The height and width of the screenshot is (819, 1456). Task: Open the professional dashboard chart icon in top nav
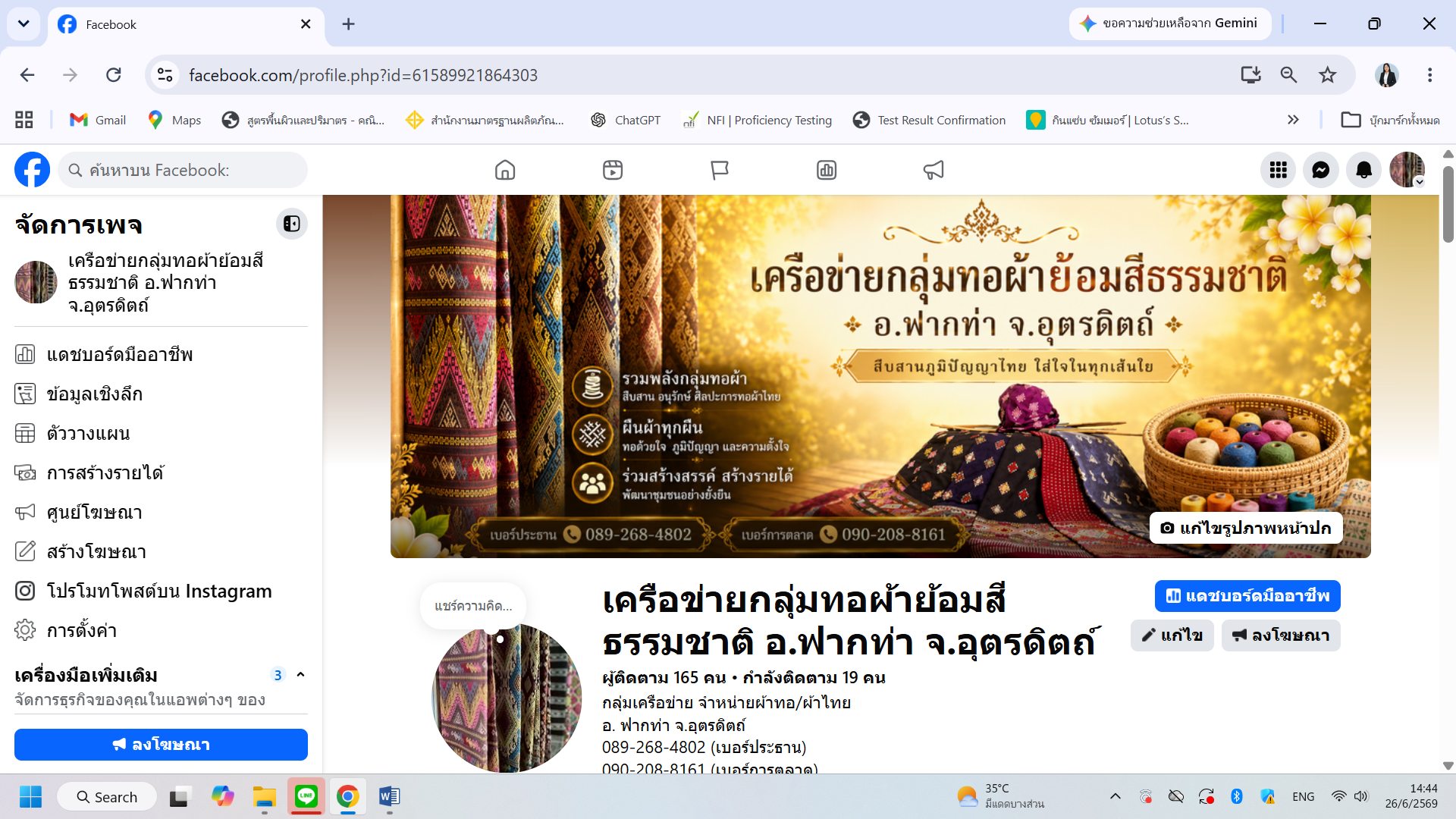(x=827, y=170)
